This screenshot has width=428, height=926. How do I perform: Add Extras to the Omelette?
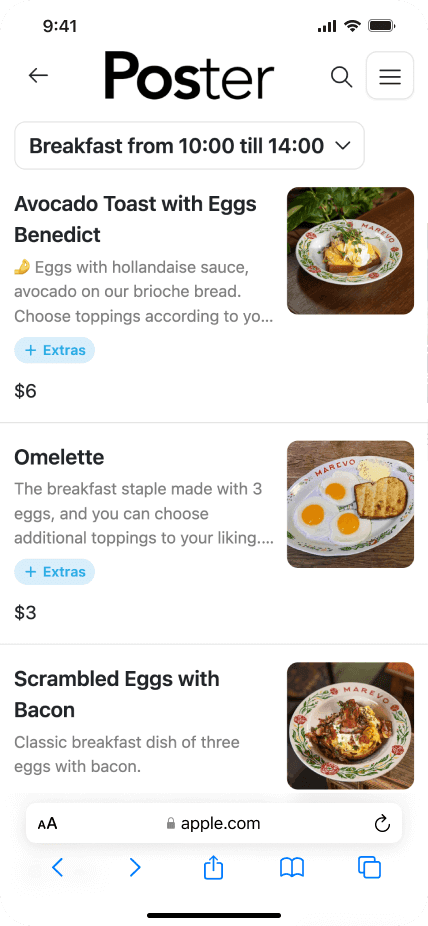(54, 572)
